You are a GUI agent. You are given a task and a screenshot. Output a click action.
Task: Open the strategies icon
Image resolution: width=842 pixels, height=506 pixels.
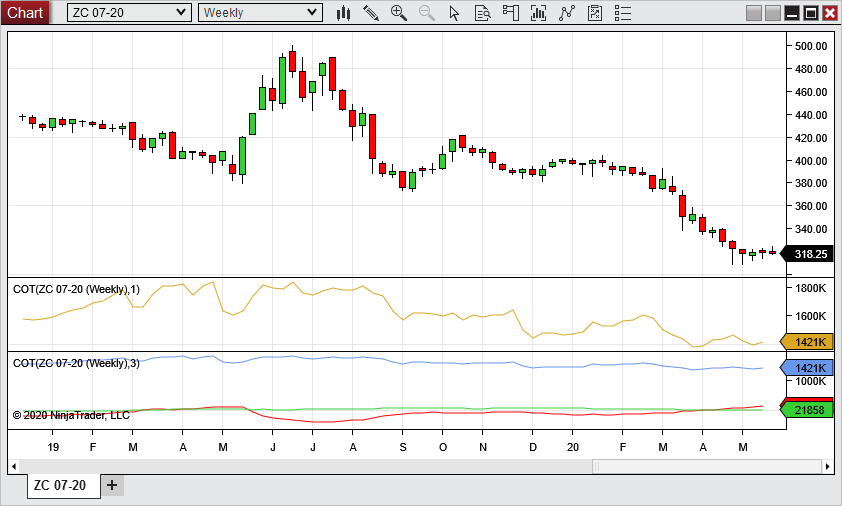tap(567, 13)
